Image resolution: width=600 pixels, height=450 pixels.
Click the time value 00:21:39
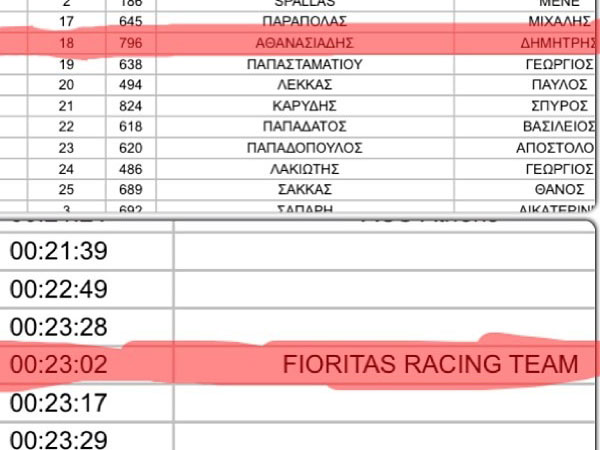(59, 251)
